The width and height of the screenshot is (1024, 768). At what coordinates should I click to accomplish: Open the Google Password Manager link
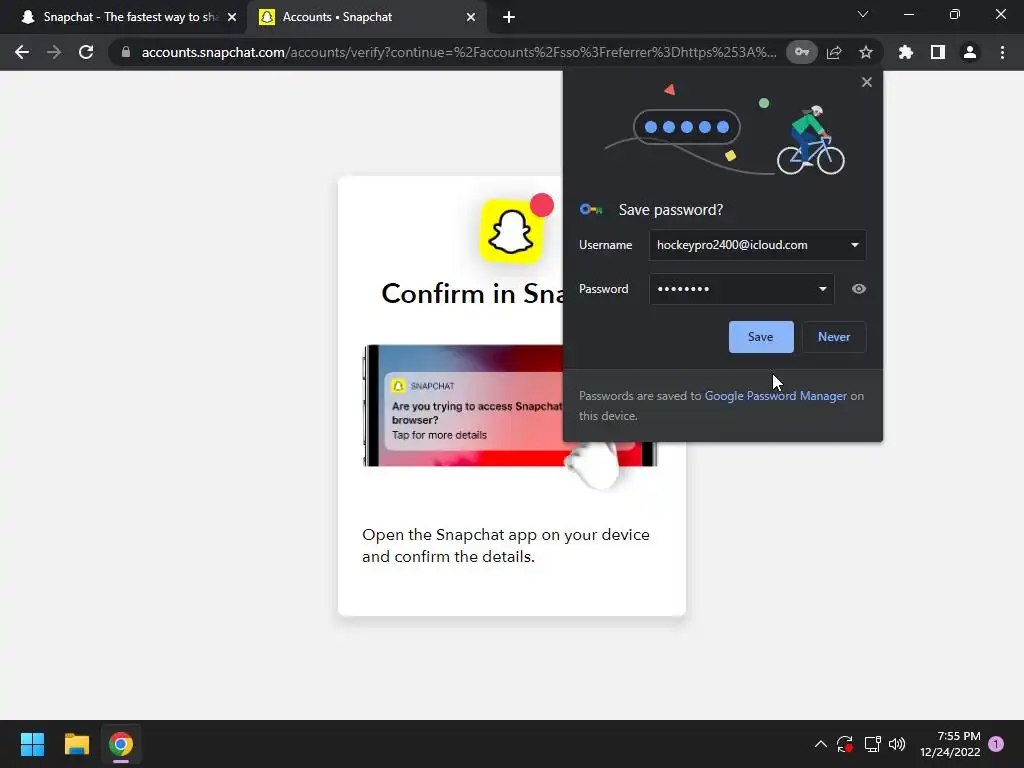pos(775,396)
